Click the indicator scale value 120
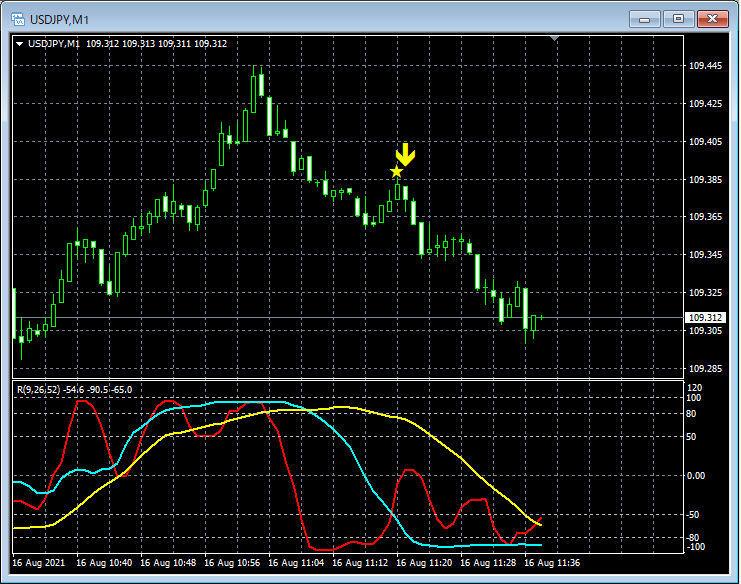 694,388
